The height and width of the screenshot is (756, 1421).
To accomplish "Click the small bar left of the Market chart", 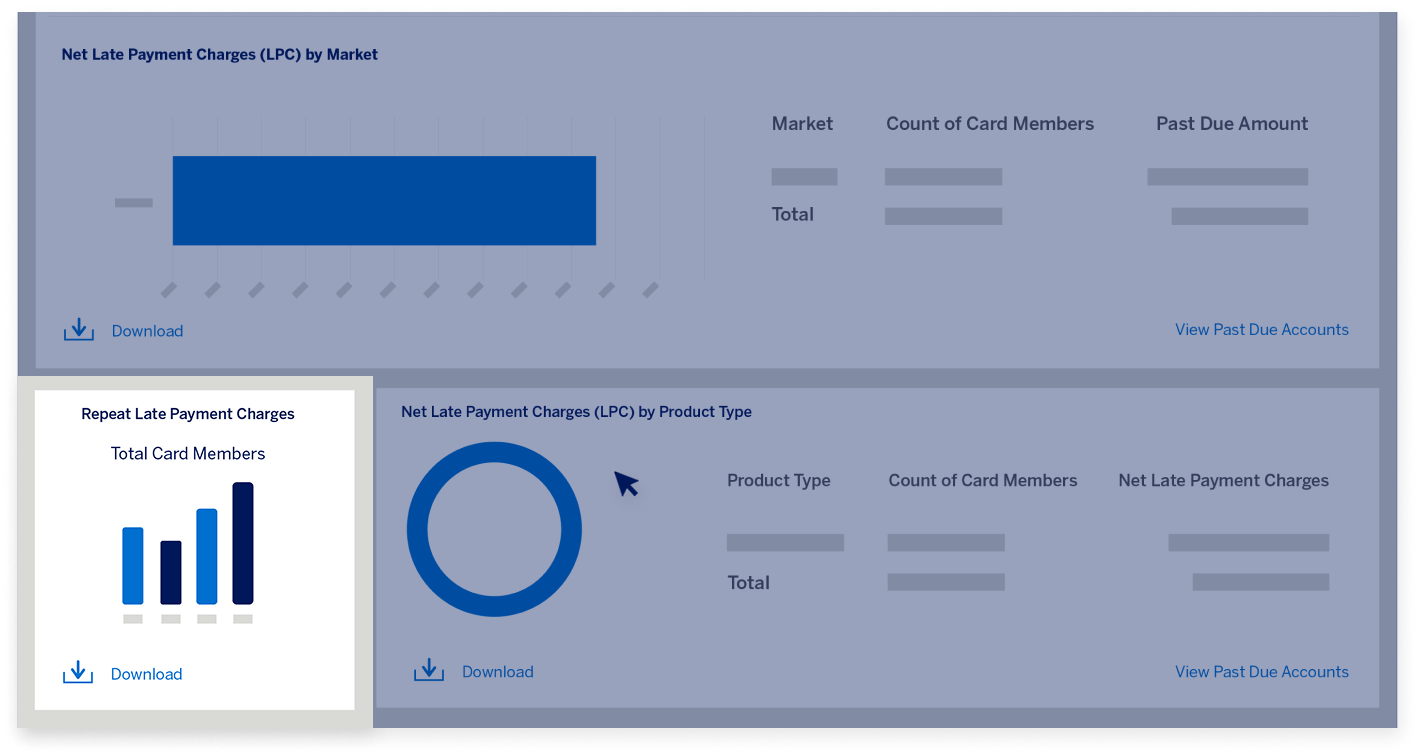I will tap(133, 202).
